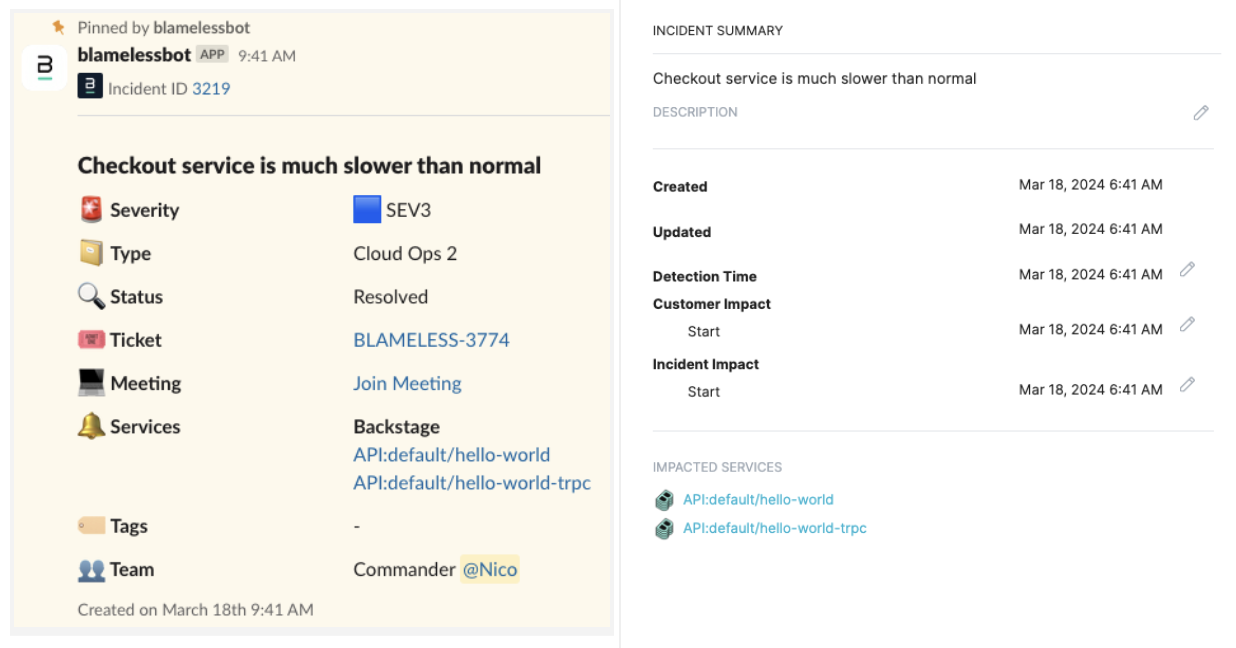Click the Detection Time date value

(x=1091, y=274)
